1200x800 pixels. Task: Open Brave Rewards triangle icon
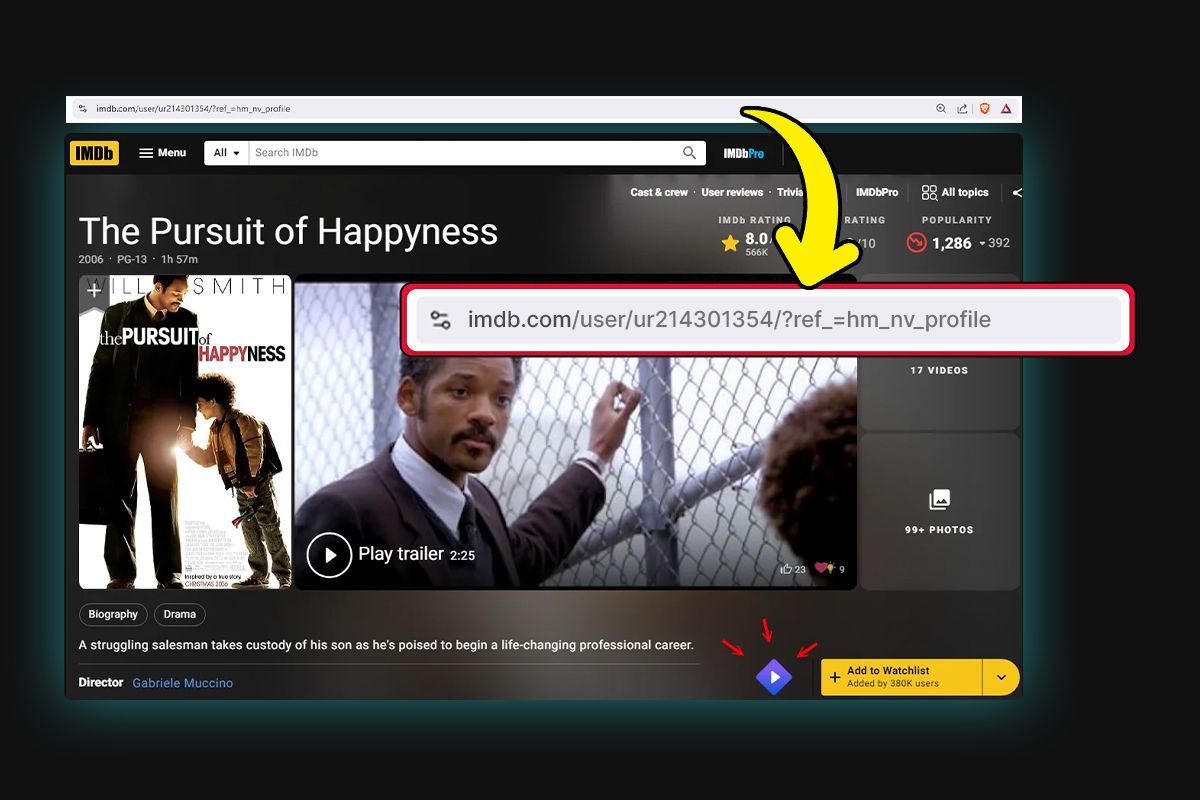[1006, 108]
